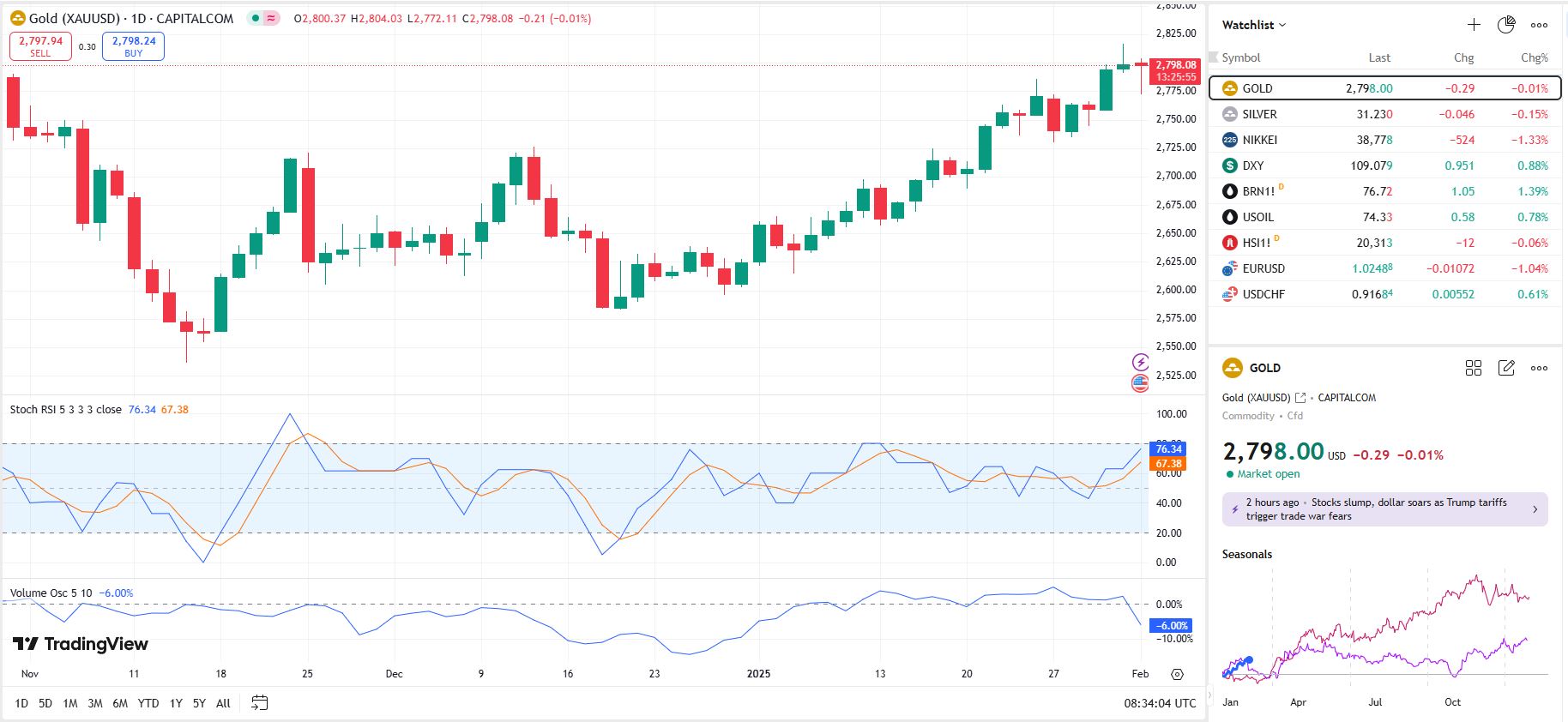Toggle the flag column in watchlist header
Viewport: 1568px width, 722px height.
tap(1214, 57)
